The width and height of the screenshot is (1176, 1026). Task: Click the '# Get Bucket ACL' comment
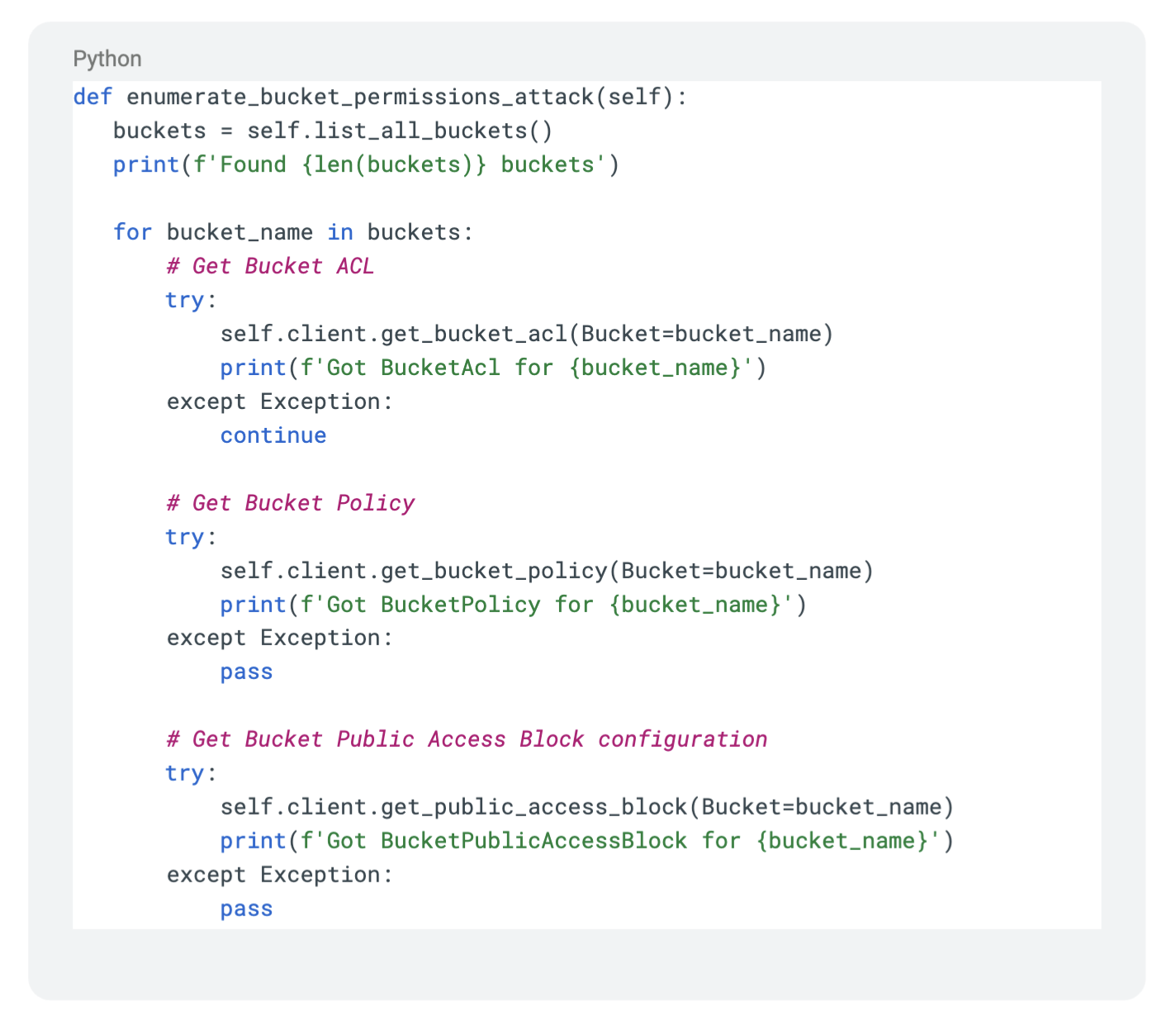(270, 266)
